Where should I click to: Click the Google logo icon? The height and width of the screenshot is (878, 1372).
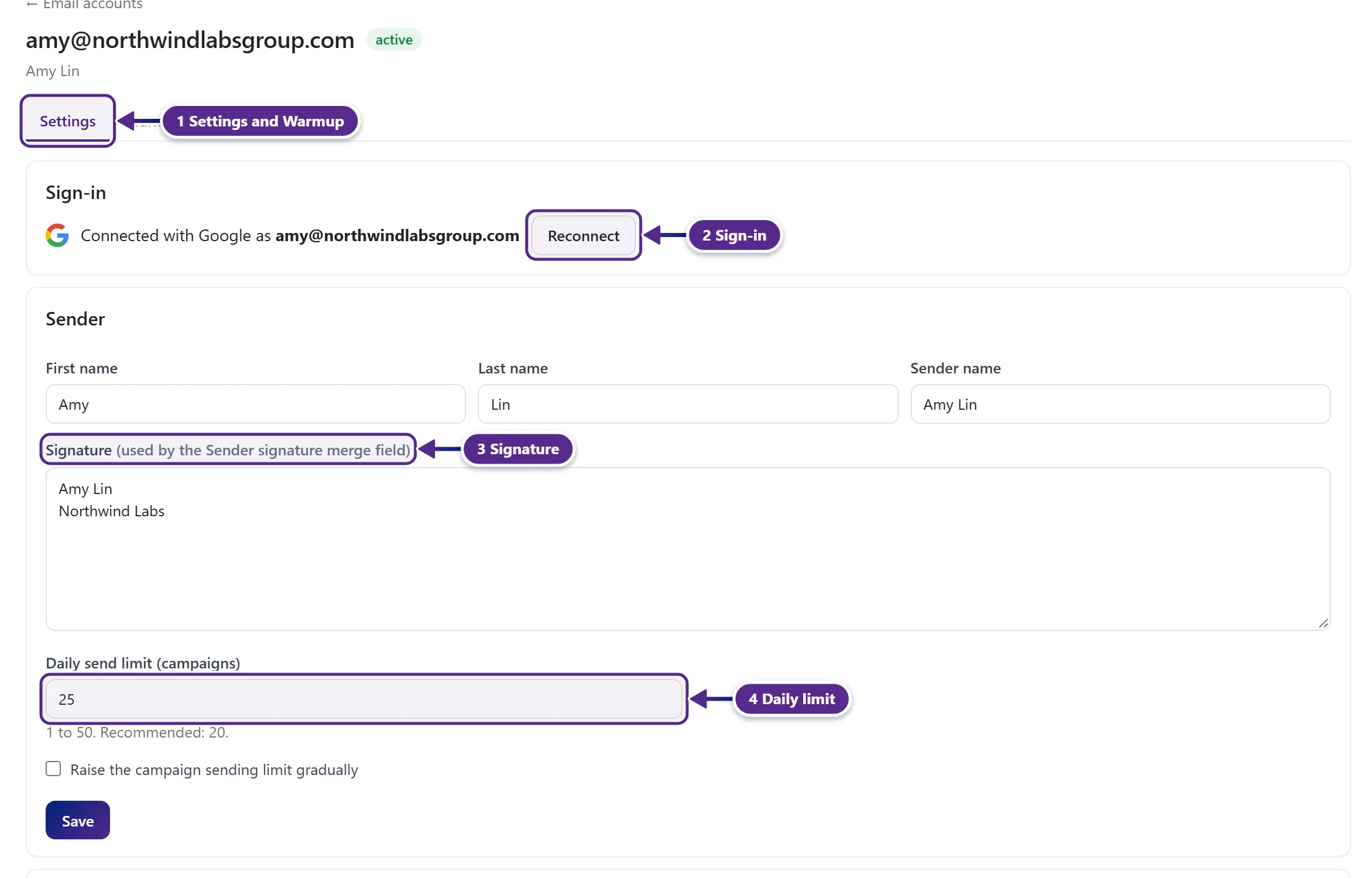click(x=57, y=235)
